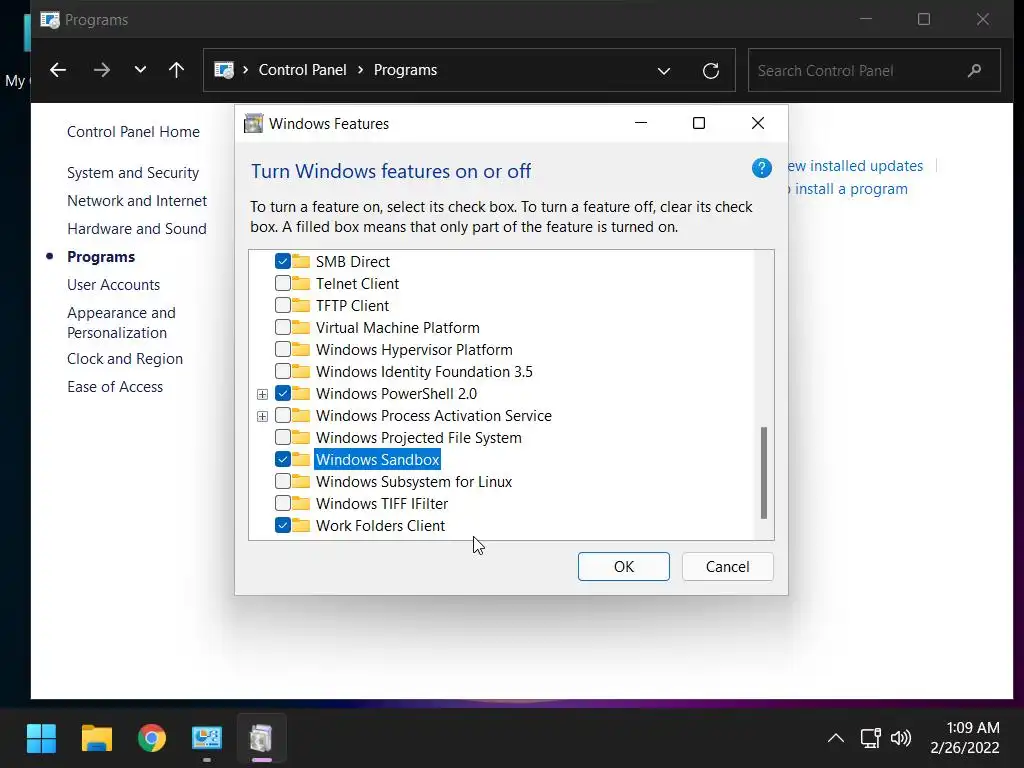
Task: Enable Windows TIFF IFilter checkbox
Action: 283,504
